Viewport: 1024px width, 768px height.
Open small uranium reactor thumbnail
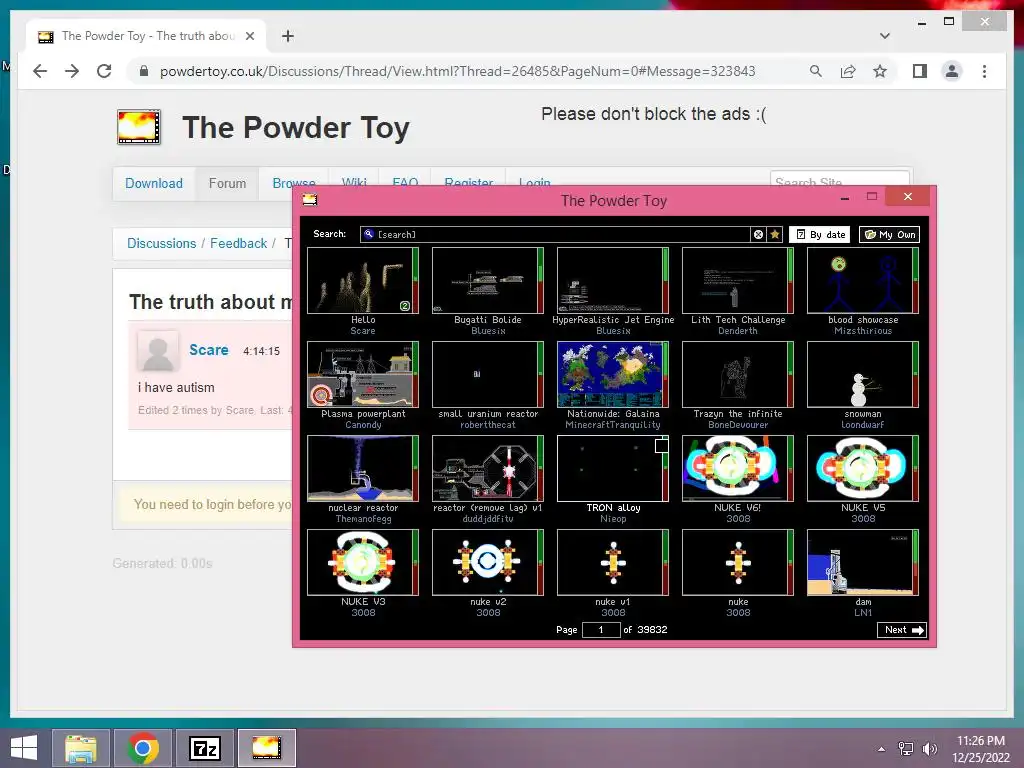(x=488, y=374)
